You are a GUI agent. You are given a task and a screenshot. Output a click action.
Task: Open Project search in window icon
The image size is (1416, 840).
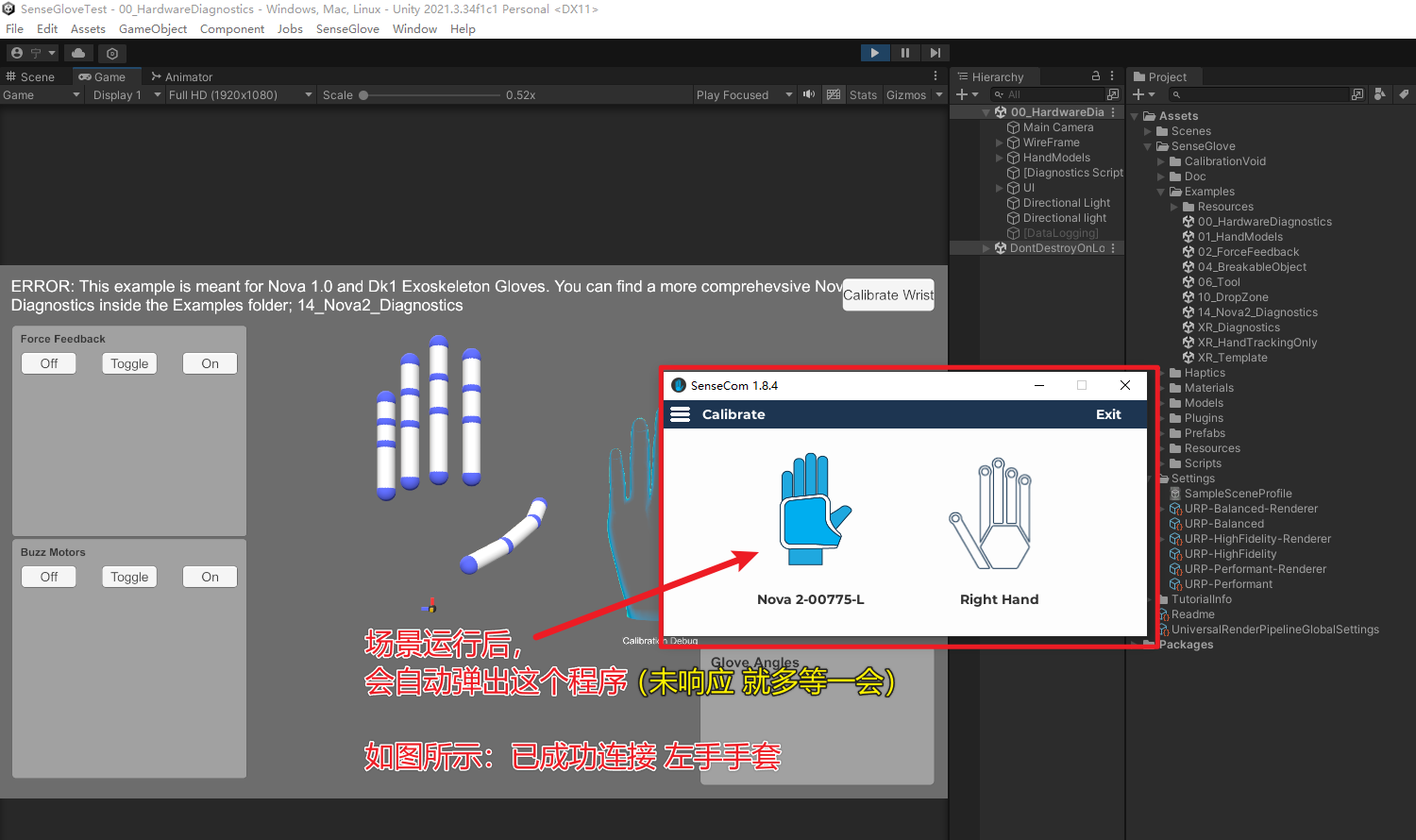point(1357,94)
